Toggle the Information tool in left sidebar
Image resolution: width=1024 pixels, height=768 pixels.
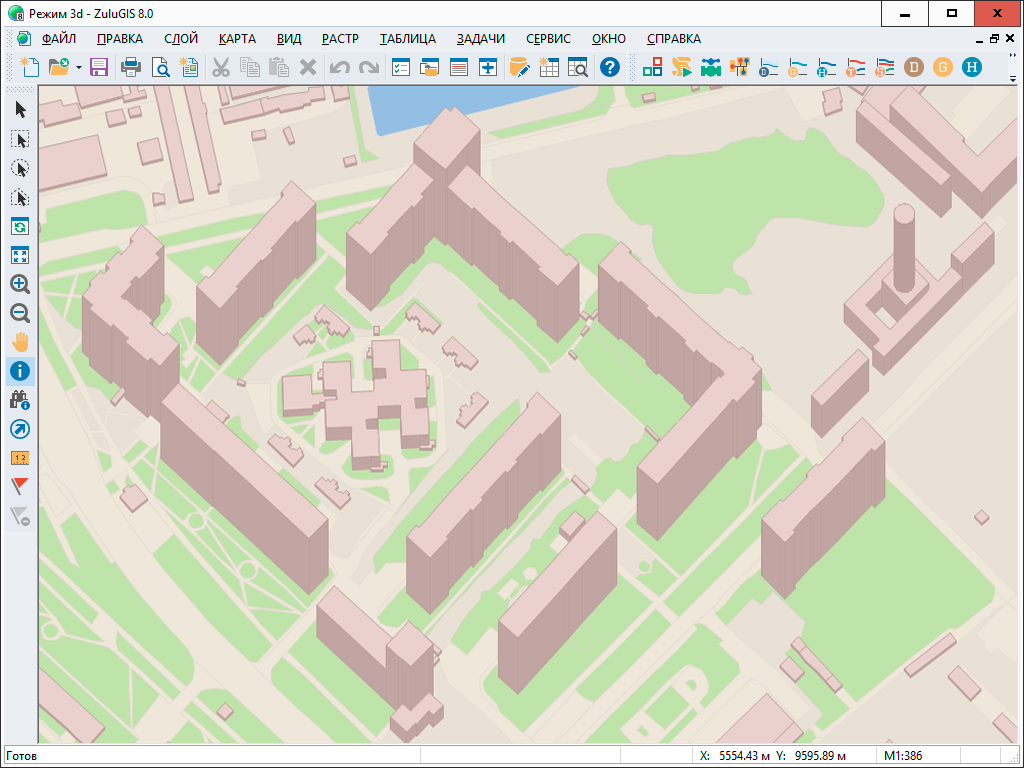19,371
